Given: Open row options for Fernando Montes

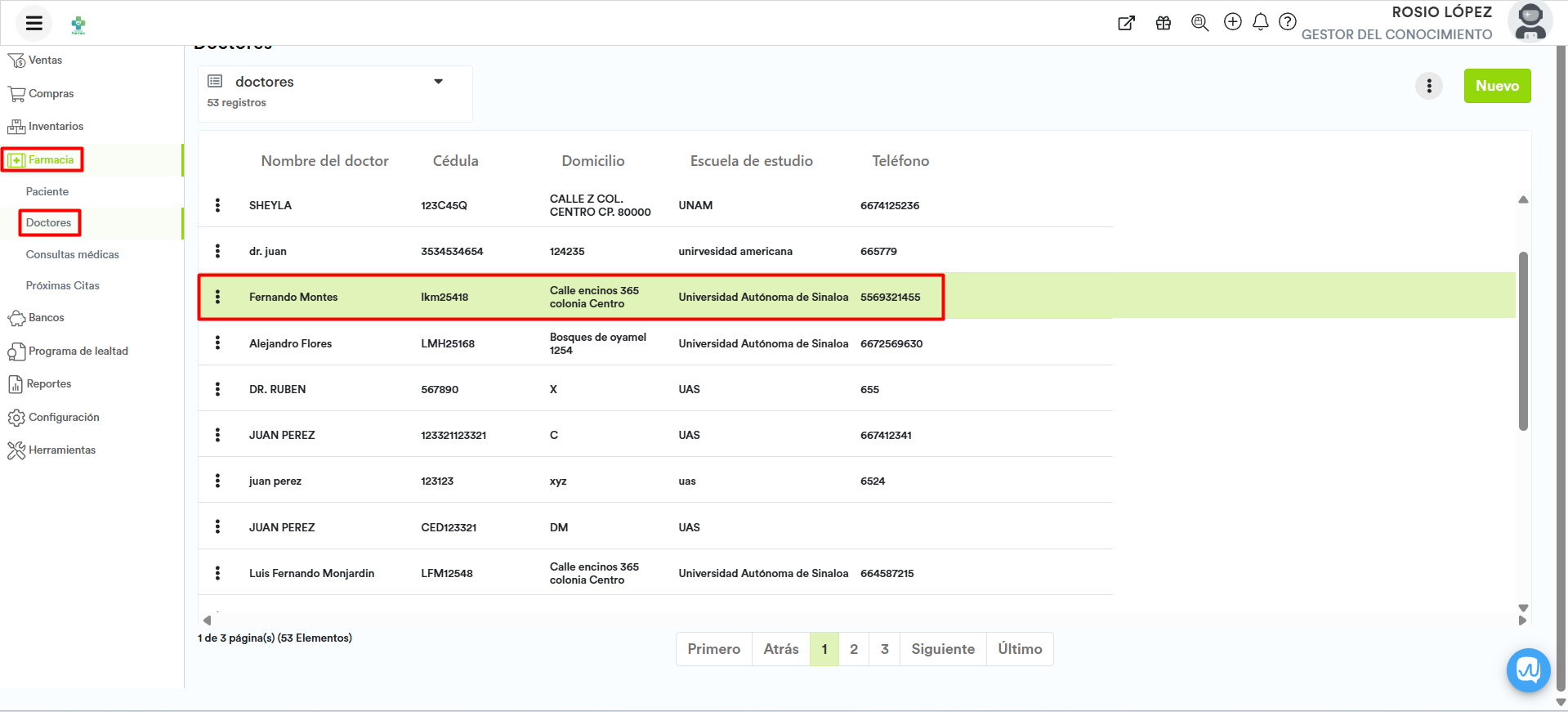Looking at the screenshot, I should (217, 297).
